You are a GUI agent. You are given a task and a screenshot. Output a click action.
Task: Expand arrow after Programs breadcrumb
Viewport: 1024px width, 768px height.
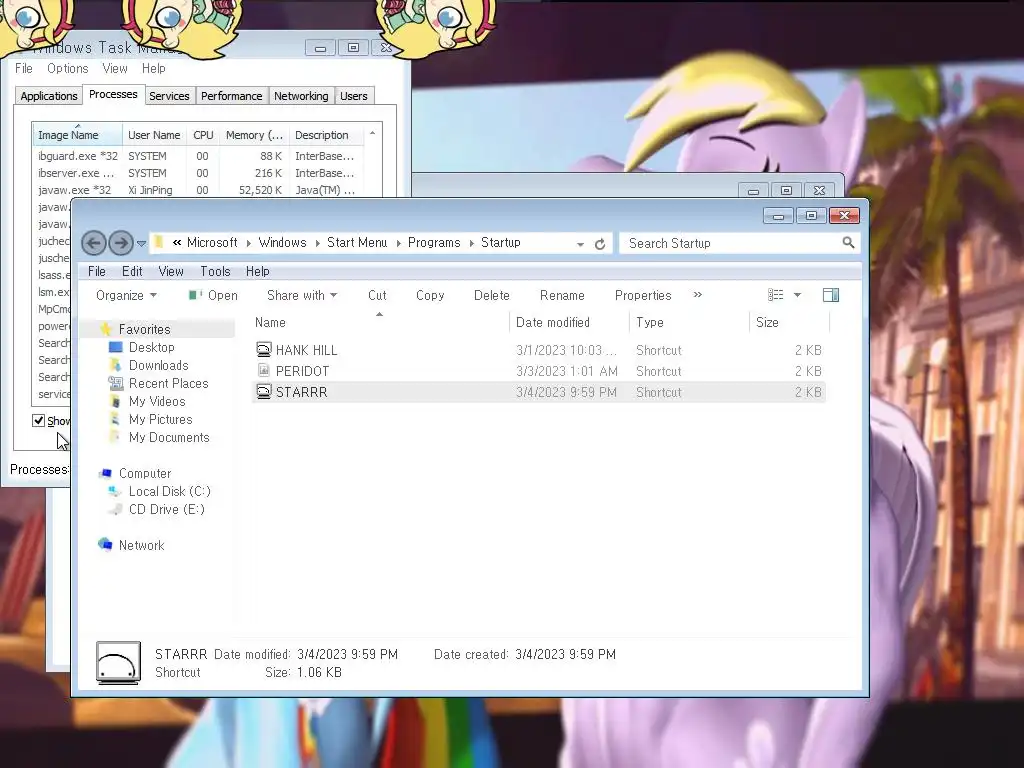point(471,244)
